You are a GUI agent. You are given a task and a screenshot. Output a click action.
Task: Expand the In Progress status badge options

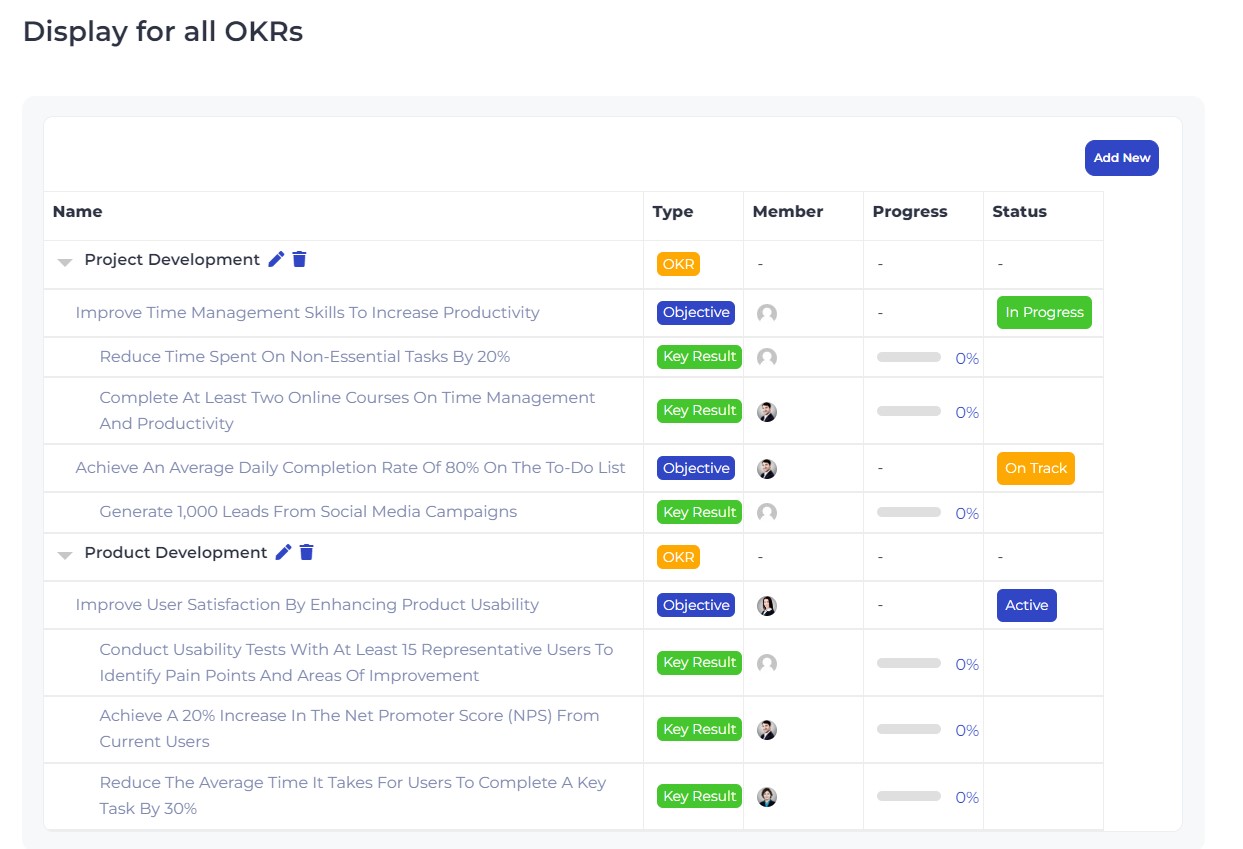[1044, 312]
